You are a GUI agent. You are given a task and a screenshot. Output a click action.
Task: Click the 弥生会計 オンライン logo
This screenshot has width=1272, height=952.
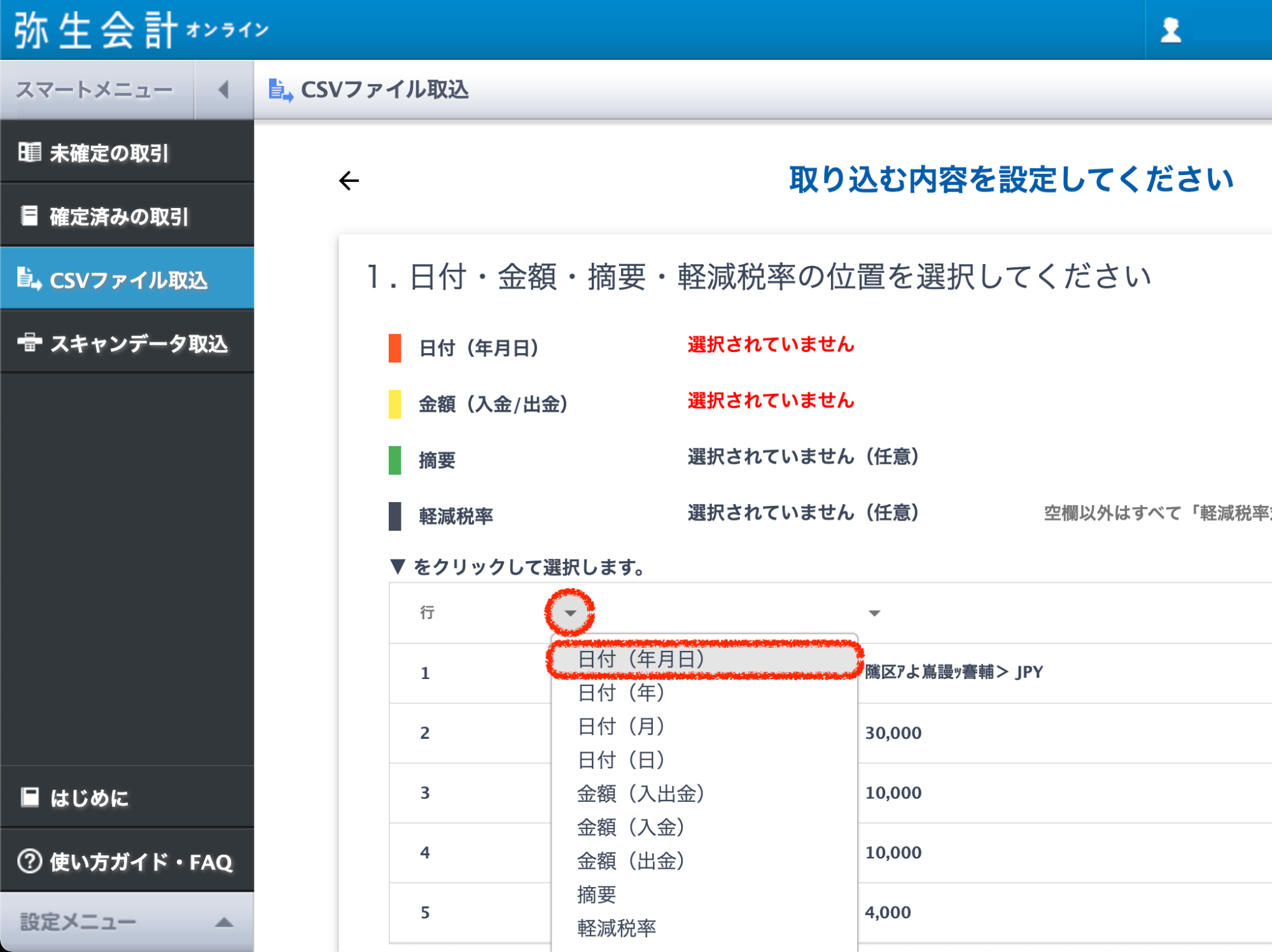(x=141, y=30)
